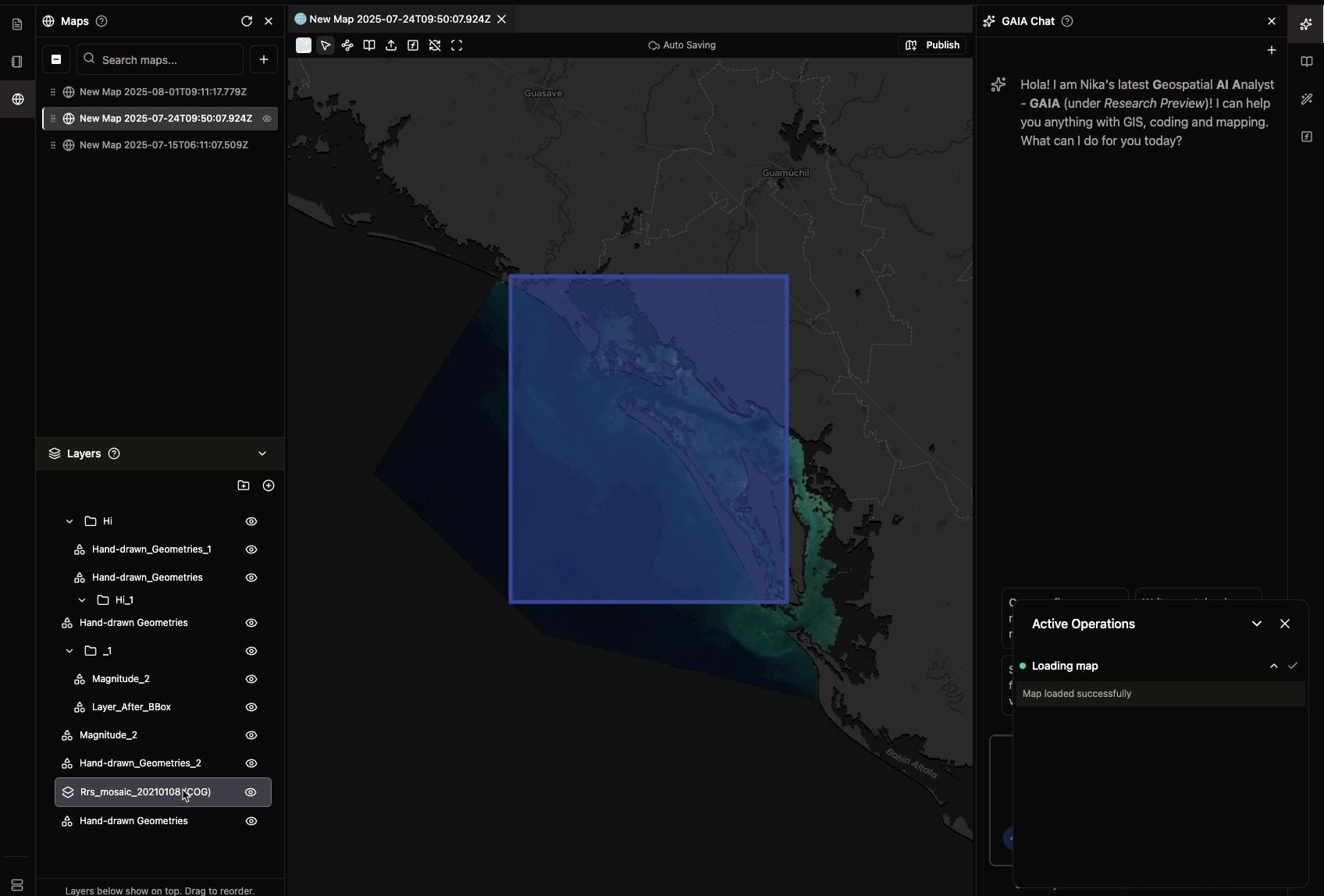Image resolution: width=1324 pixels, height=896 pixels.
Task: Minimize Active Operations with chevron
Action: pyautogui.click(x=1257, y=624)
